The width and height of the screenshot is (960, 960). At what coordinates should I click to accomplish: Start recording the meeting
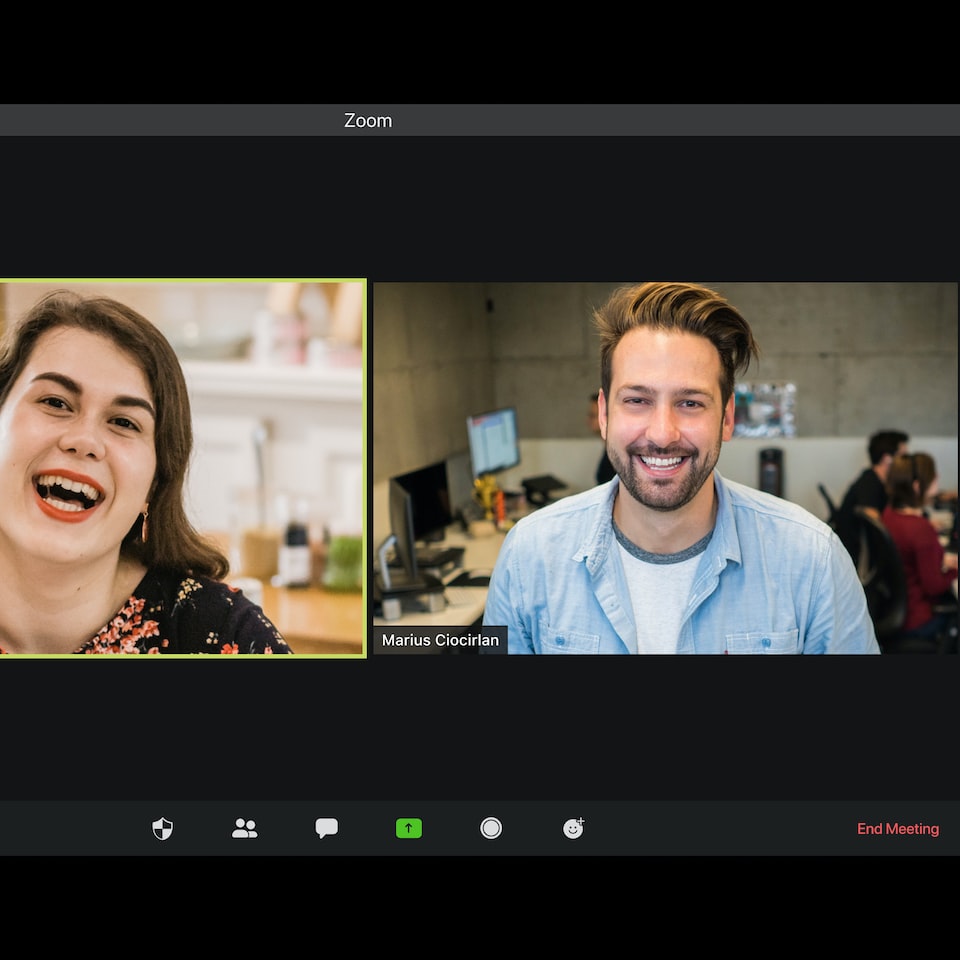click(x=491, y=828)
